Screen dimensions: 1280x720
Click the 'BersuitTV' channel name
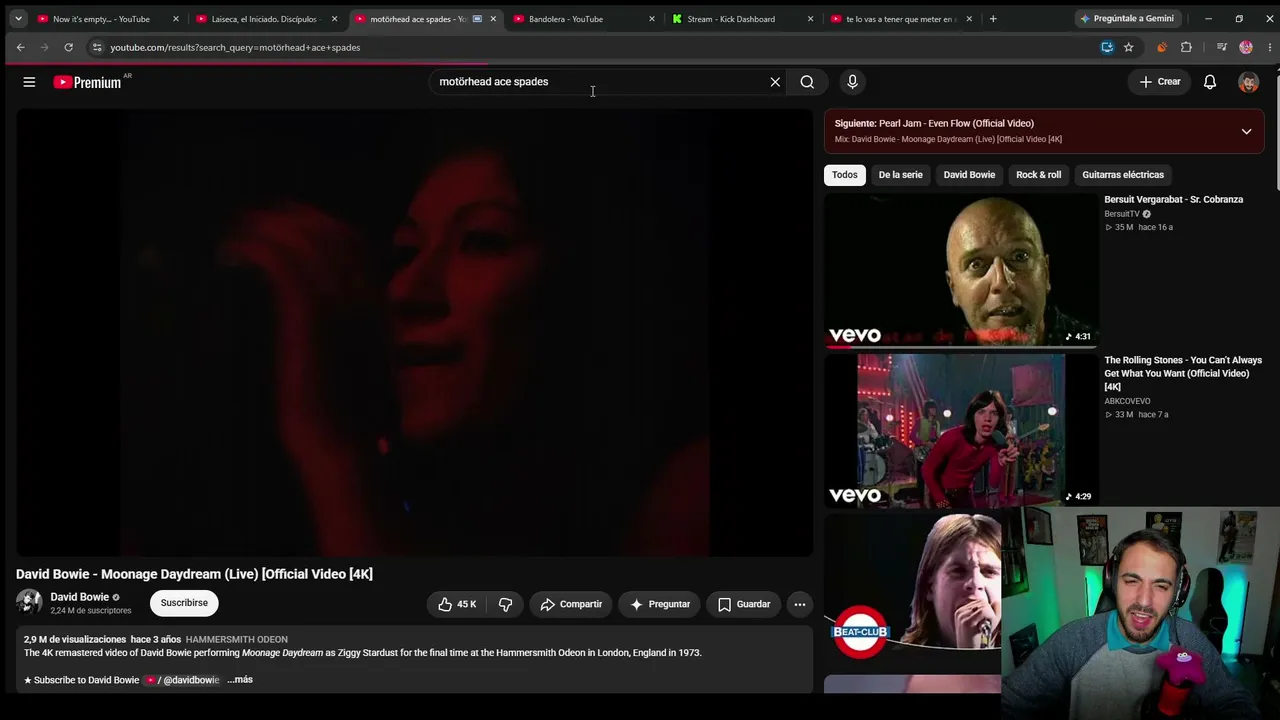coord(1122,214)
